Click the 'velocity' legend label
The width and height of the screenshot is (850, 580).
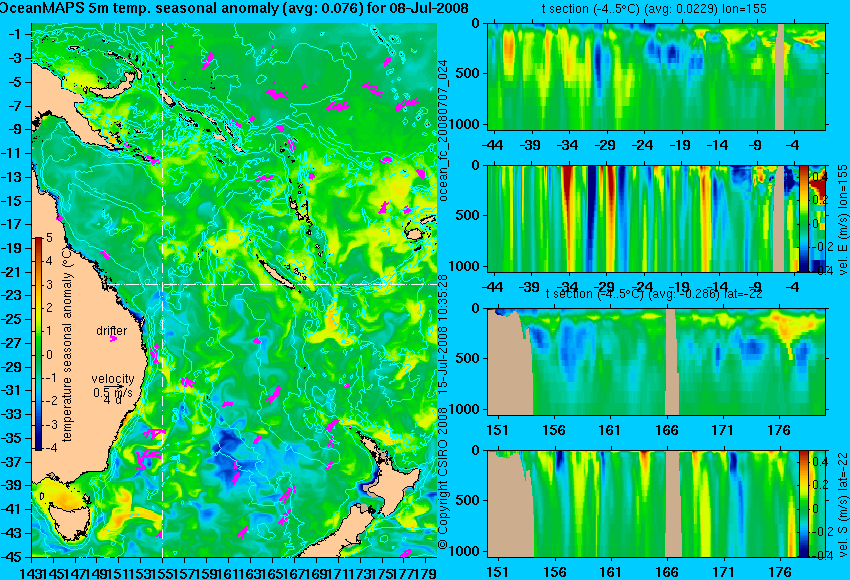(113, 379)
